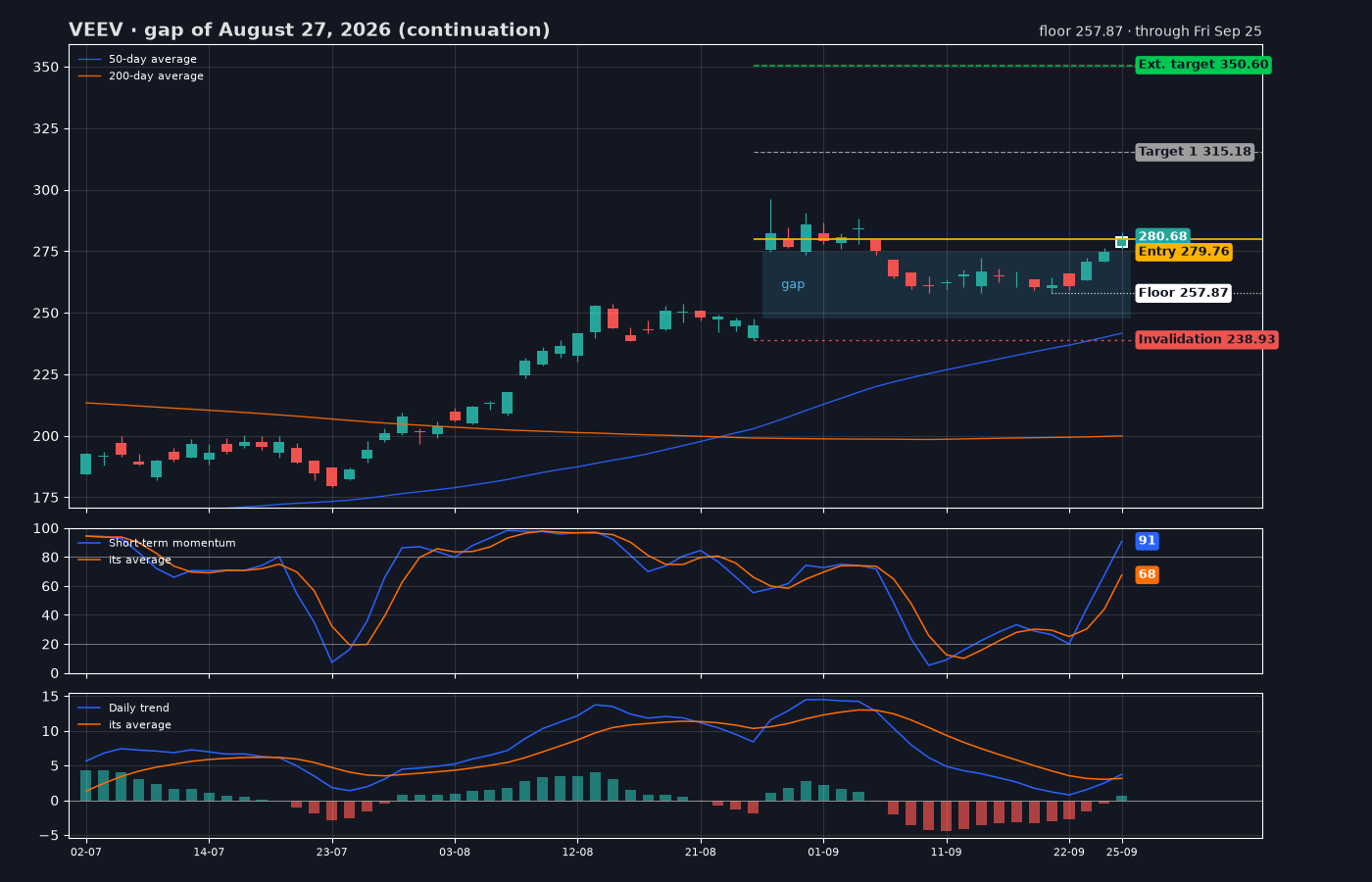
Task: Click the 03-08 date axis label
Action: [455, 853]
